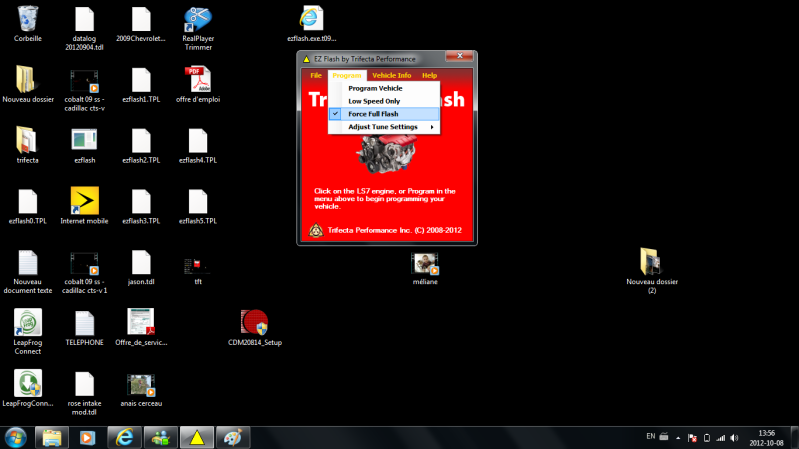This screenshot has height=449, width=799.
Task: Show hidden system tray icons
Action: [x=678, y=438]
